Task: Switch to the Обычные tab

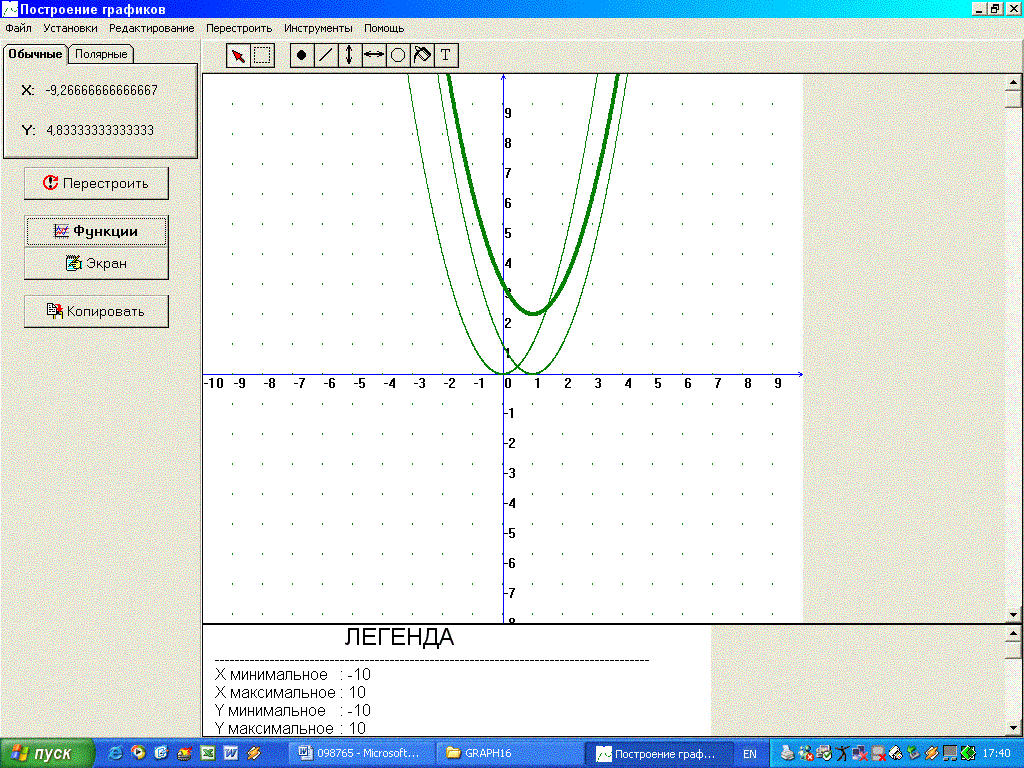Action: [x=35, y=54]
